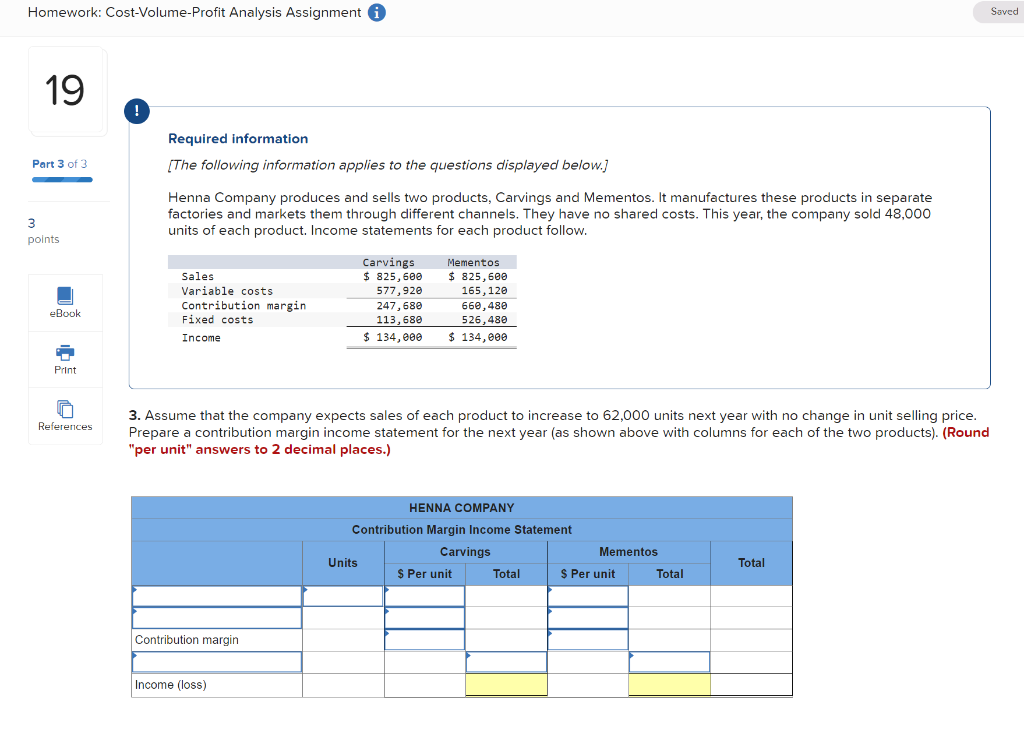The width and height of the screenshot is (1024, 747).
Task: Click second row Mementos per unit field
Action: click(588, 618)
